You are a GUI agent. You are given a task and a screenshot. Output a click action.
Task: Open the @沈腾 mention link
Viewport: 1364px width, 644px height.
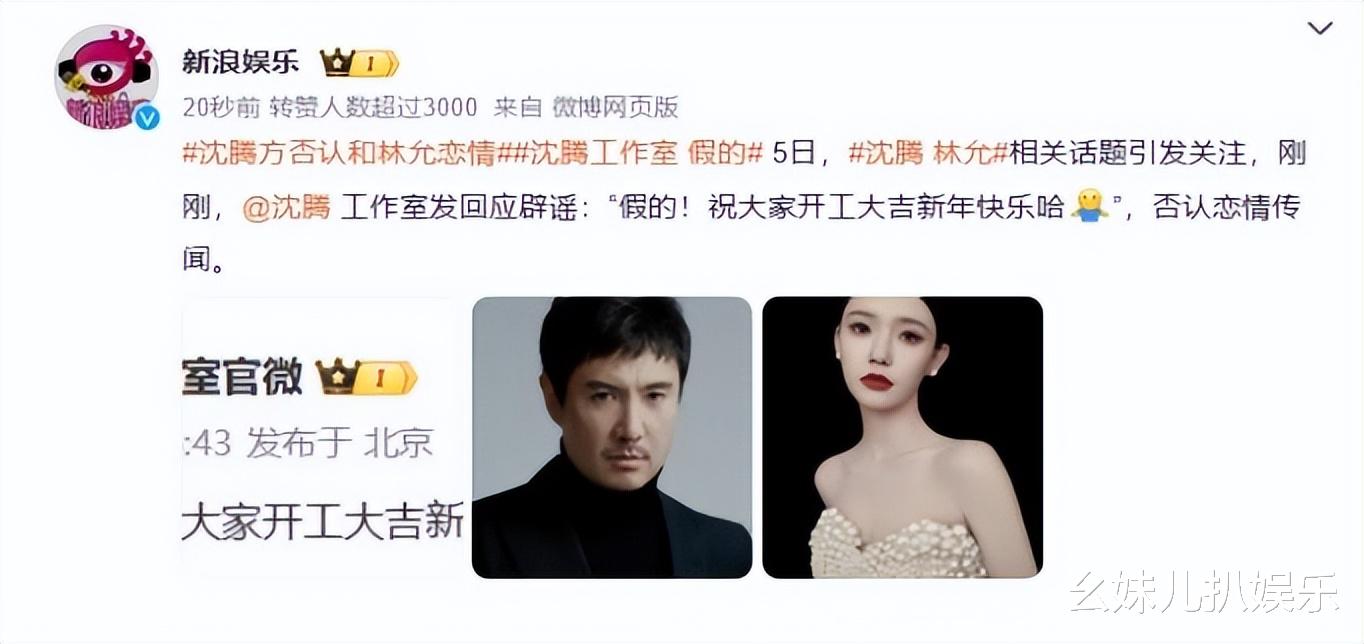[286, 208]
